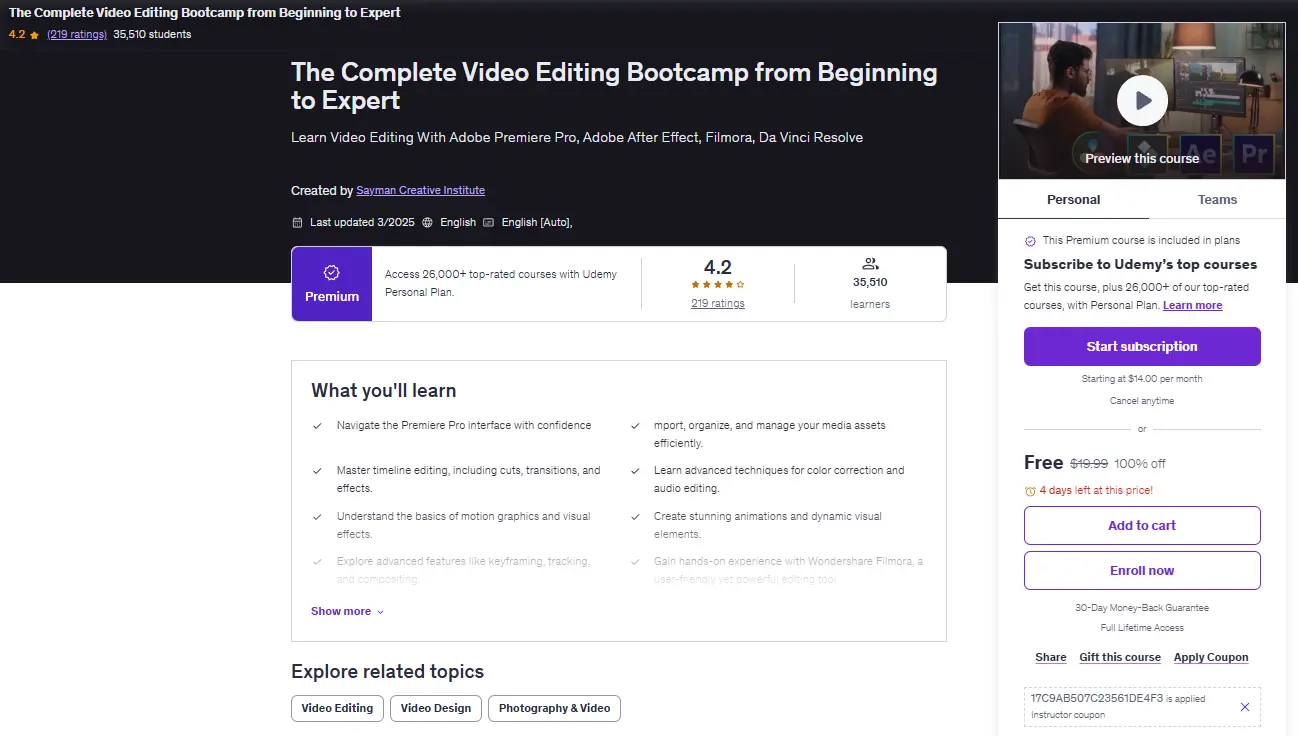Click the '$19.99' crossed-out price

(x=1089, y=464)
